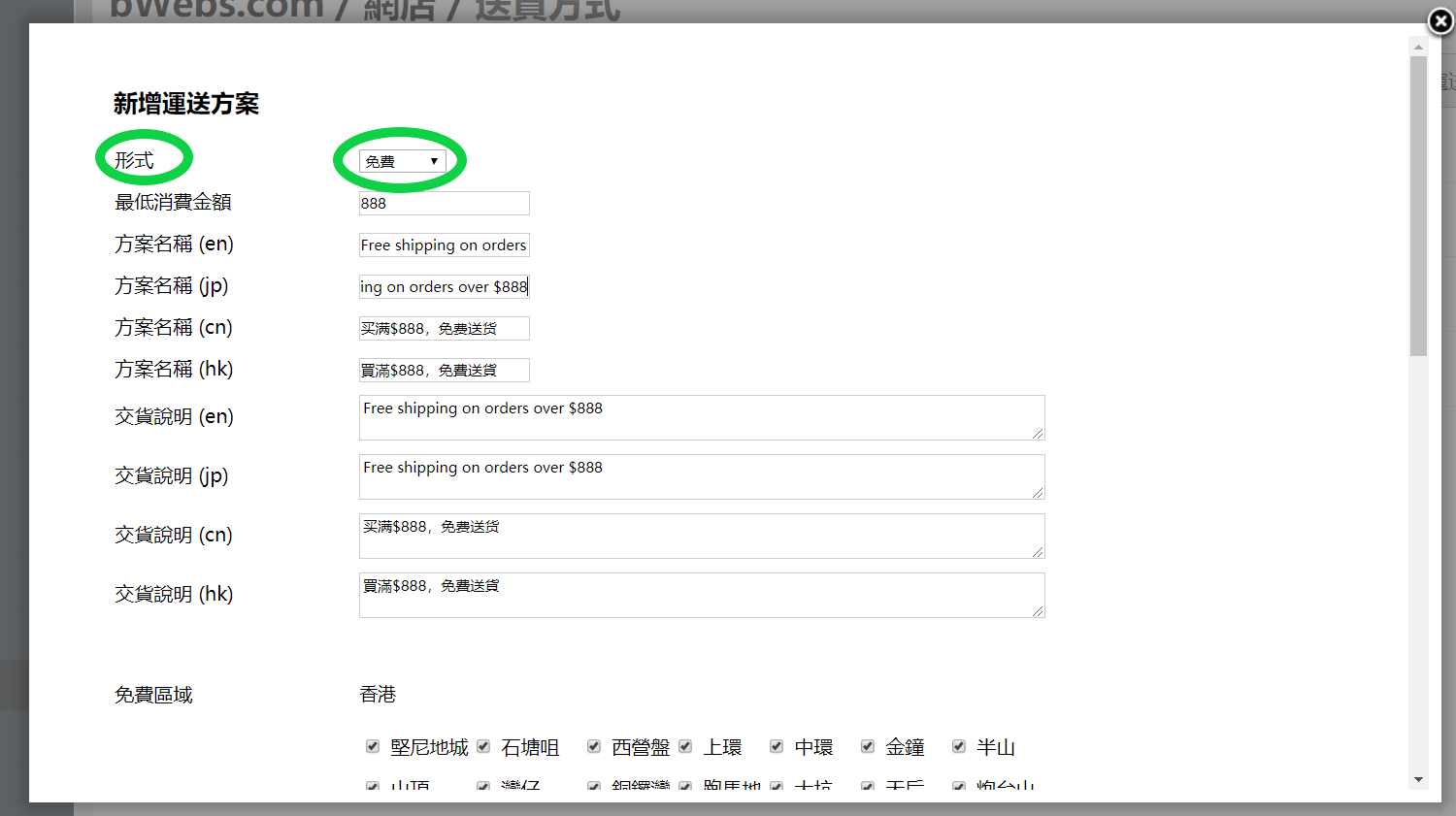Toggle the 上環 district checkbox
The height and width of the screenshot is (816, 1456).
click(x=685, y=746)
